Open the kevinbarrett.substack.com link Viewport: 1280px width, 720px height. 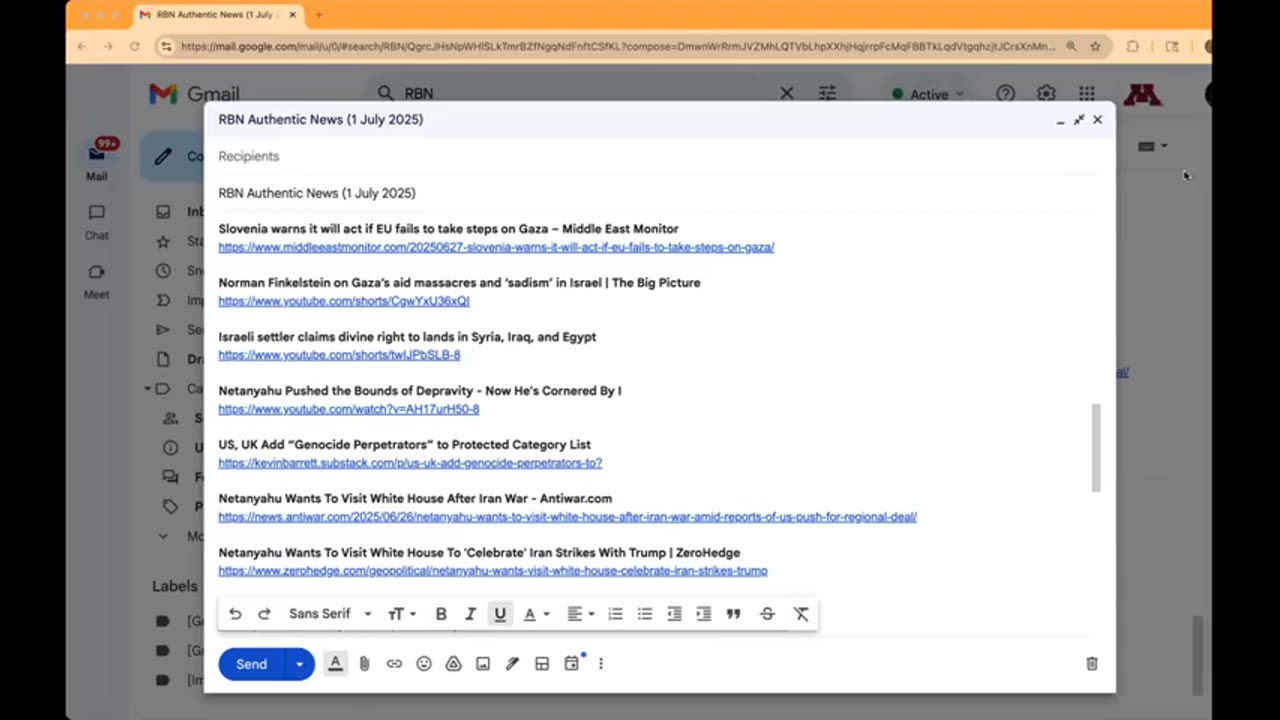click(410, 463)
